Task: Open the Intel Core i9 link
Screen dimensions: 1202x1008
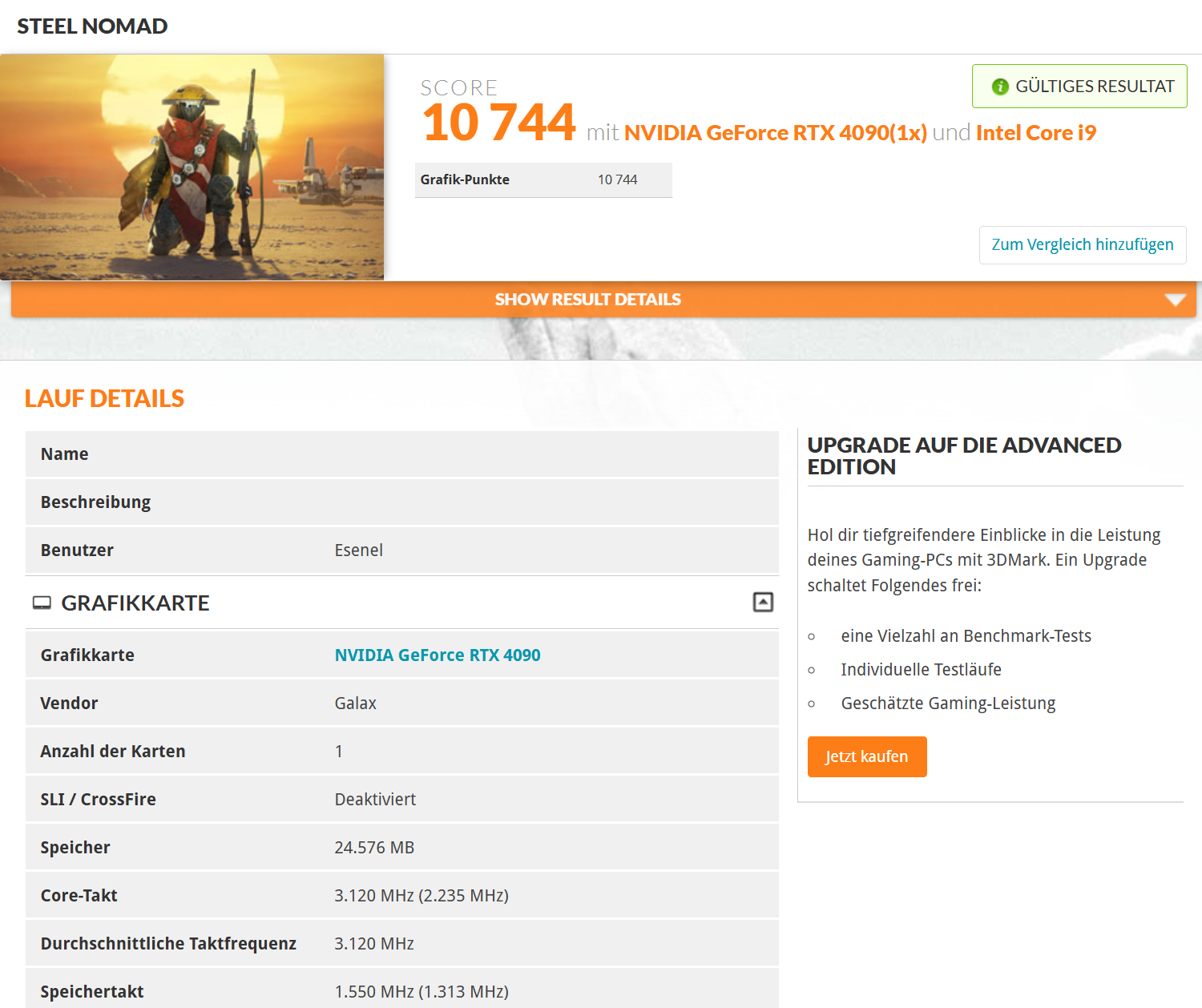Action: point(1036,133)
